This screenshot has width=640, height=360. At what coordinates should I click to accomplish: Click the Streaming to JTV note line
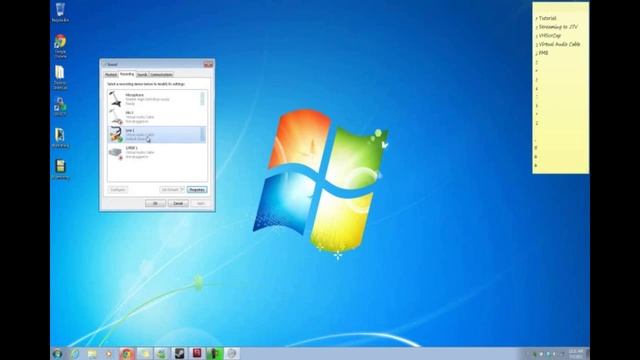(x=558, y=27)
